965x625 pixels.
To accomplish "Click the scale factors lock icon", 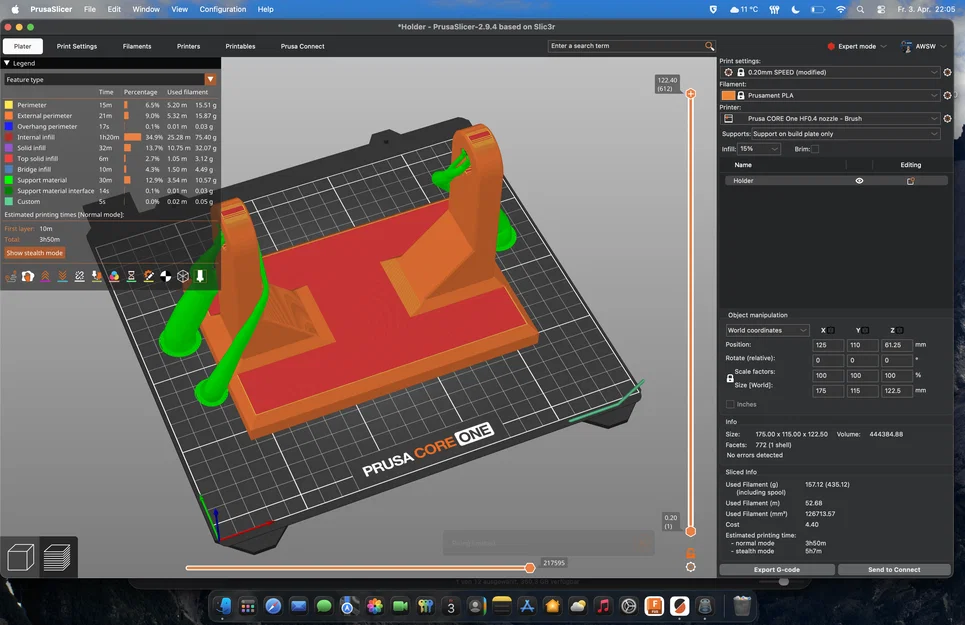I will tap(731, 378).
